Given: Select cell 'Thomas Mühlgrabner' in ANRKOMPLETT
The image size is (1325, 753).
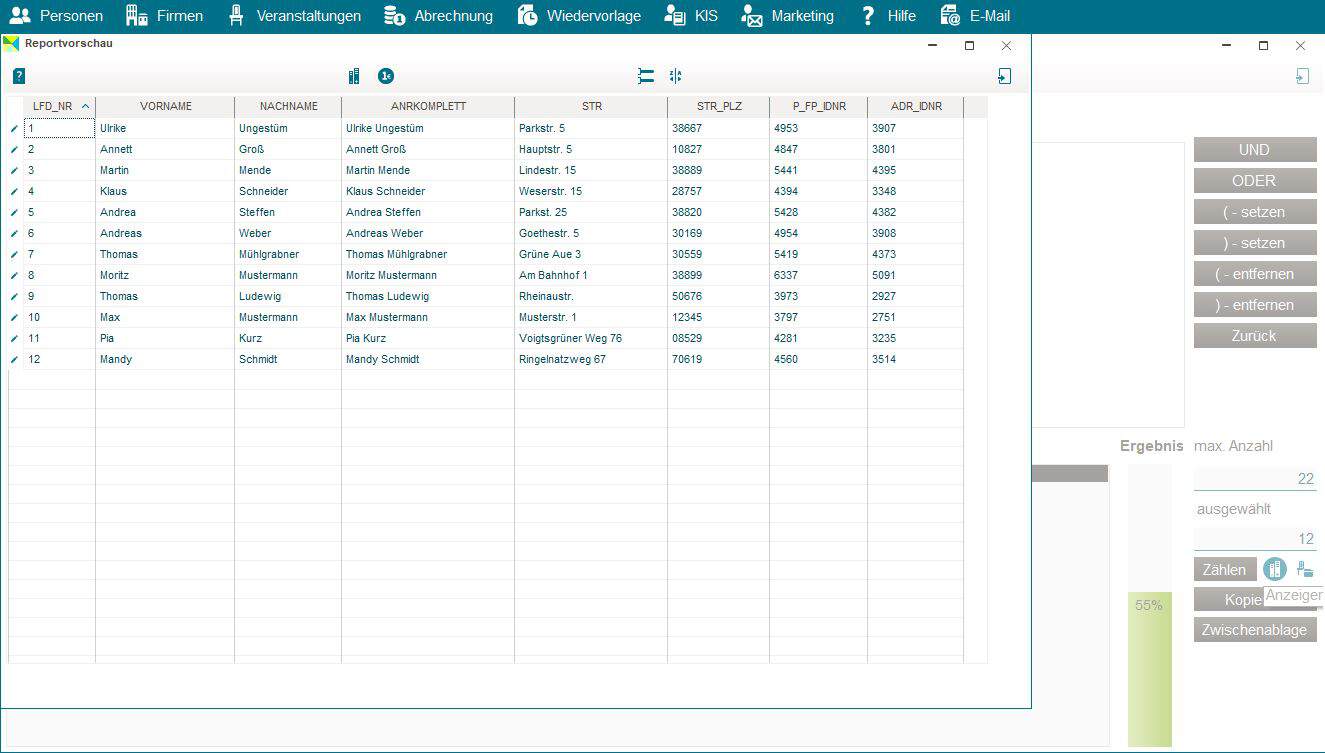Looking at the screenshot, I should click(428, 255).
